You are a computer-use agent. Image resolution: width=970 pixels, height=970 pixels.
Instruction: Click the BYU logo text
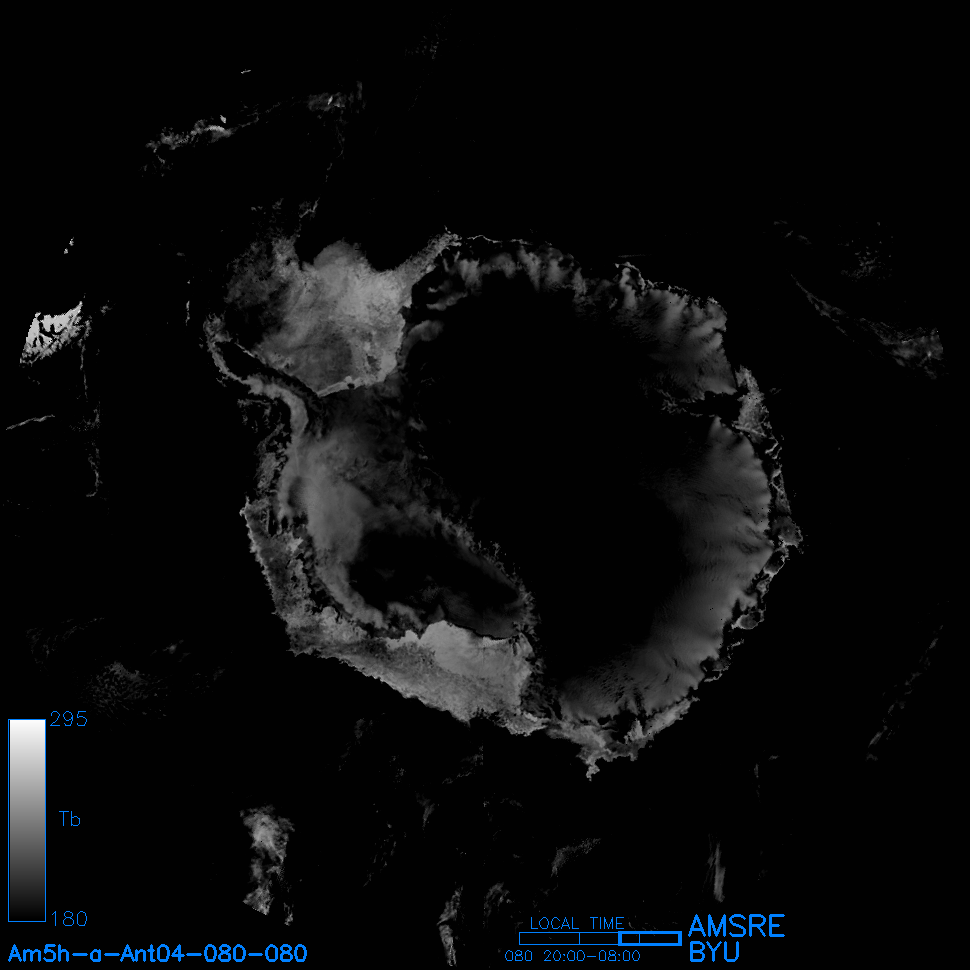click(x=714, y=953)
